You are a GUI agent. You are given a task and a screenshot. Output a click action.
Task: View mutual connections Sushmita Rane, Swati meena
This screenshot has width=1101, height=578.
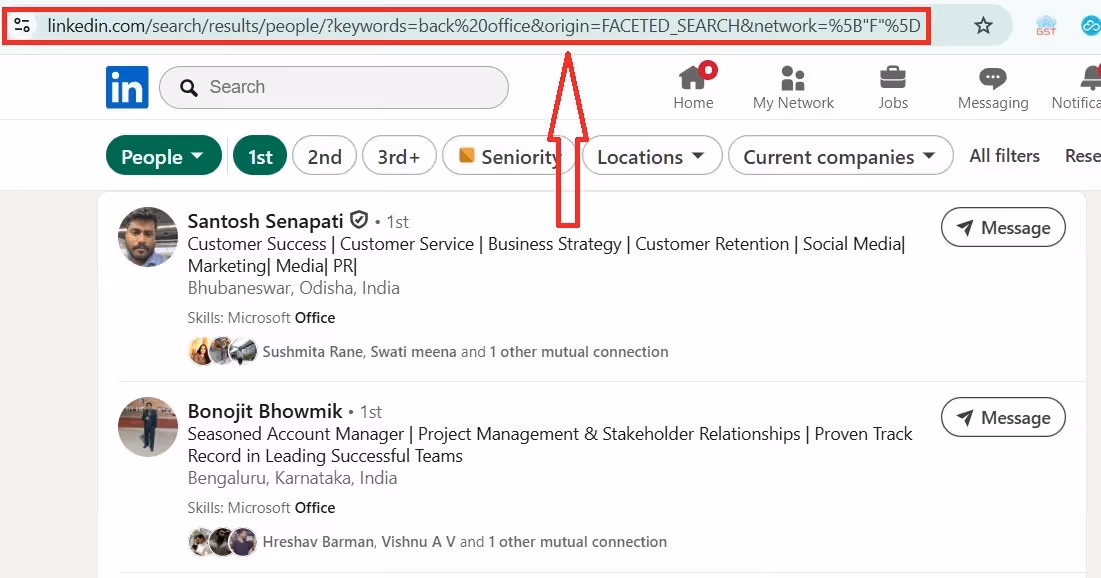[465, 352]
